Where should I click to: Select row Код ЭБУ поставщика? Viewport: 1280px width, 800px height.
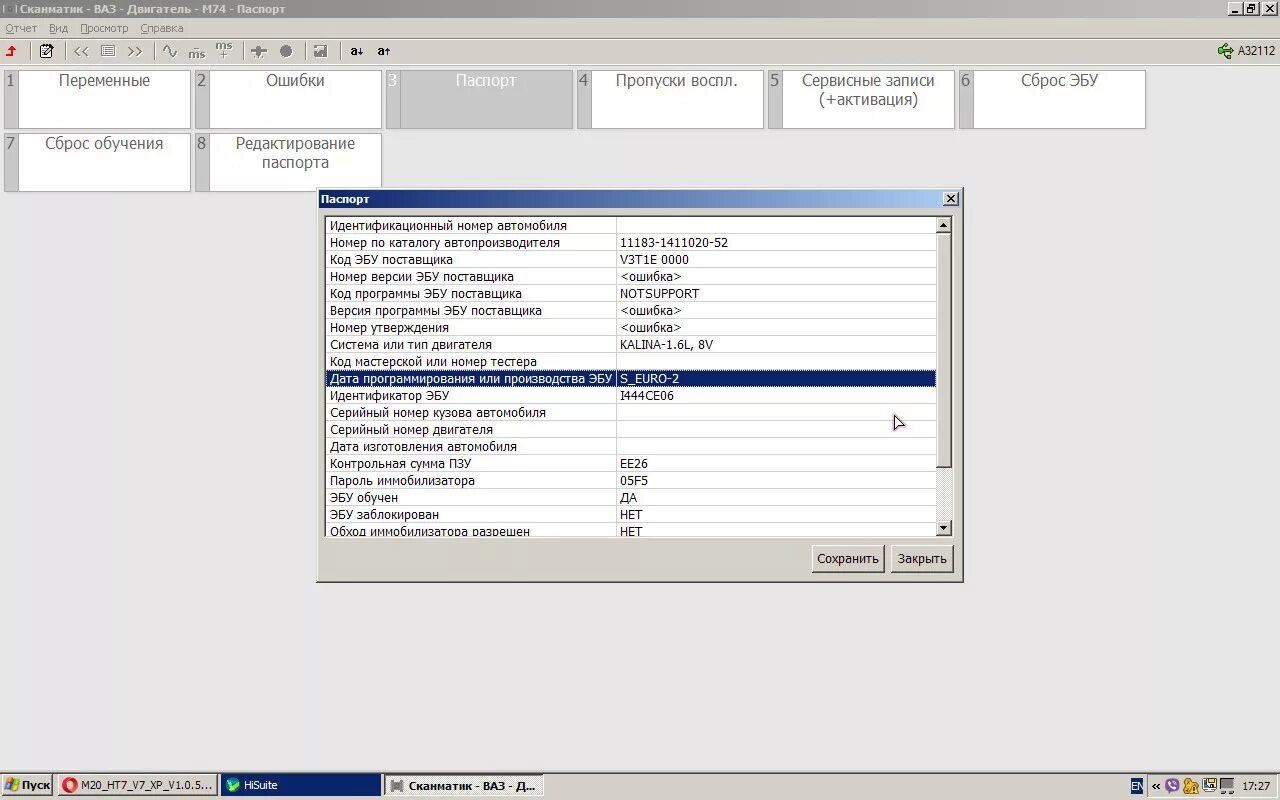(x=631, y=260)
